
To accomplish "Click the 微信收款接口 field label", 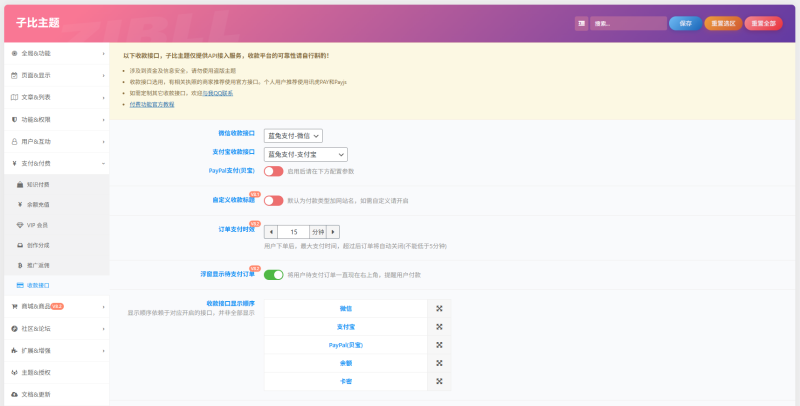I will (237, 133).
